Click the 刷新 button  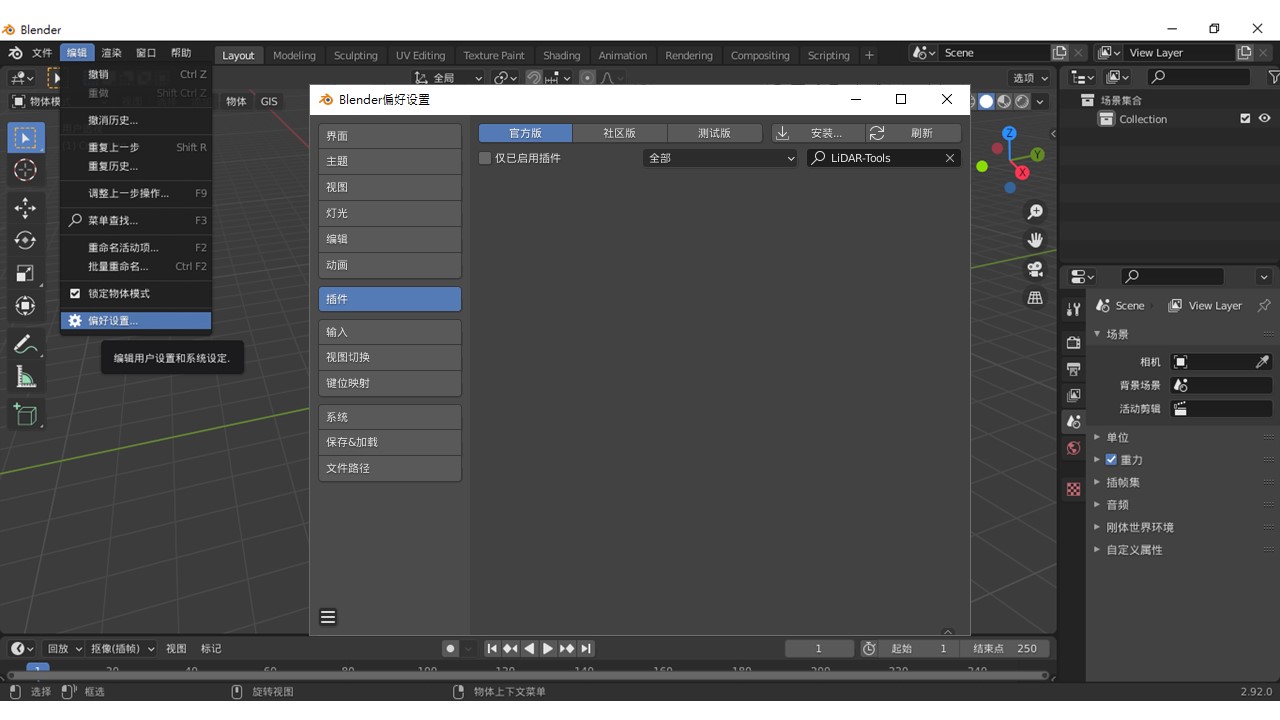[x=914, y=133]
